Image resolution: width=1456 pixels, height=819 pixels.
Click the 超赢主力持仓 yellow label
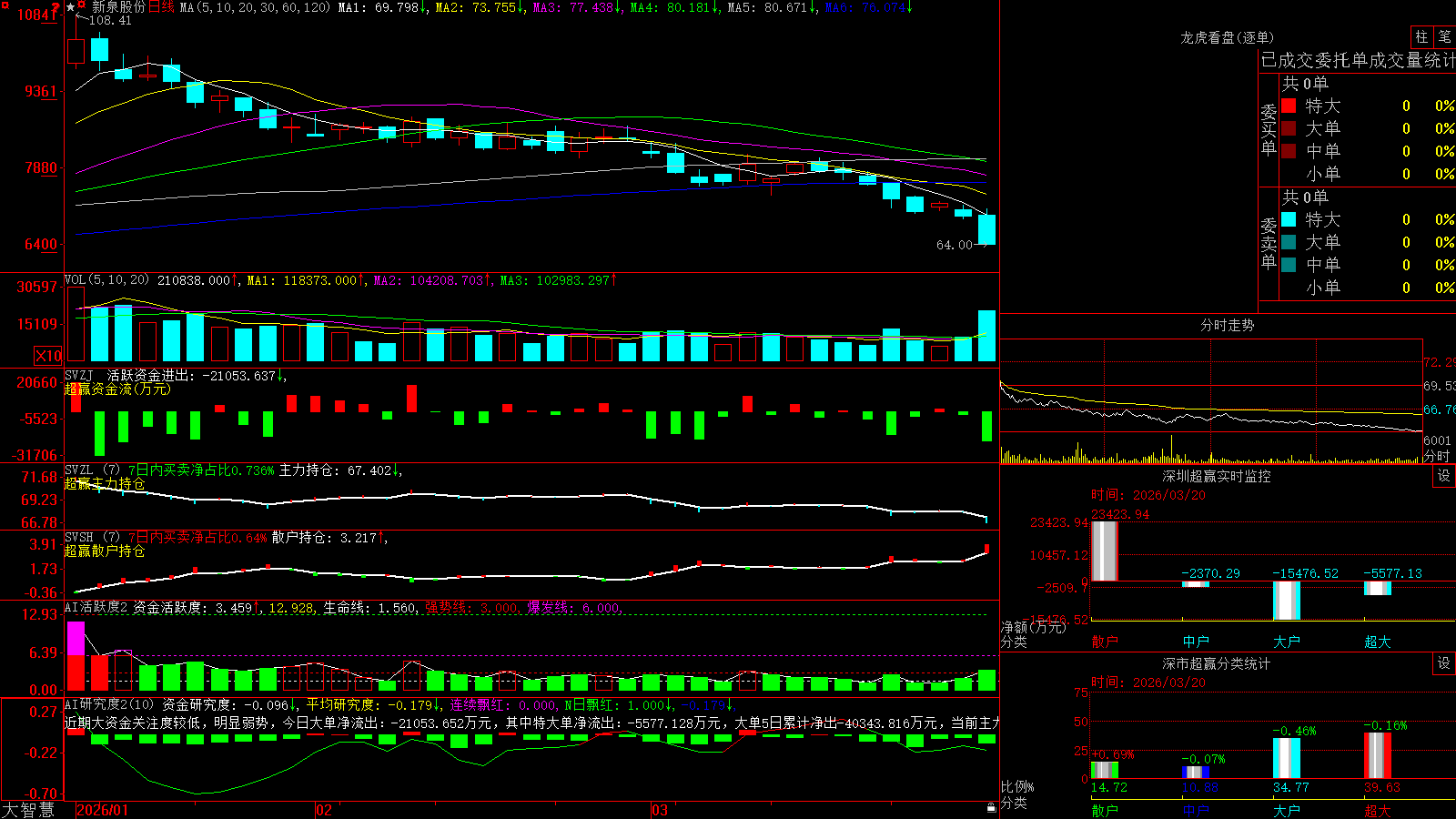[105, 484]
